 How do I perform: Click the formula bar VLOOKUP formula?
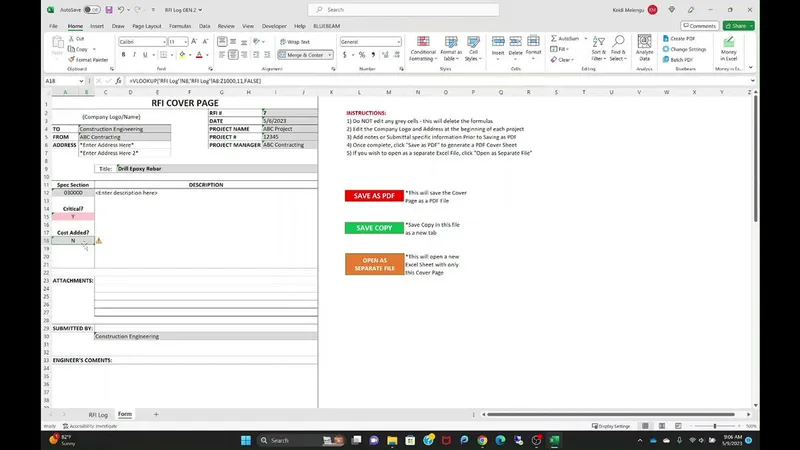point(195,81)
